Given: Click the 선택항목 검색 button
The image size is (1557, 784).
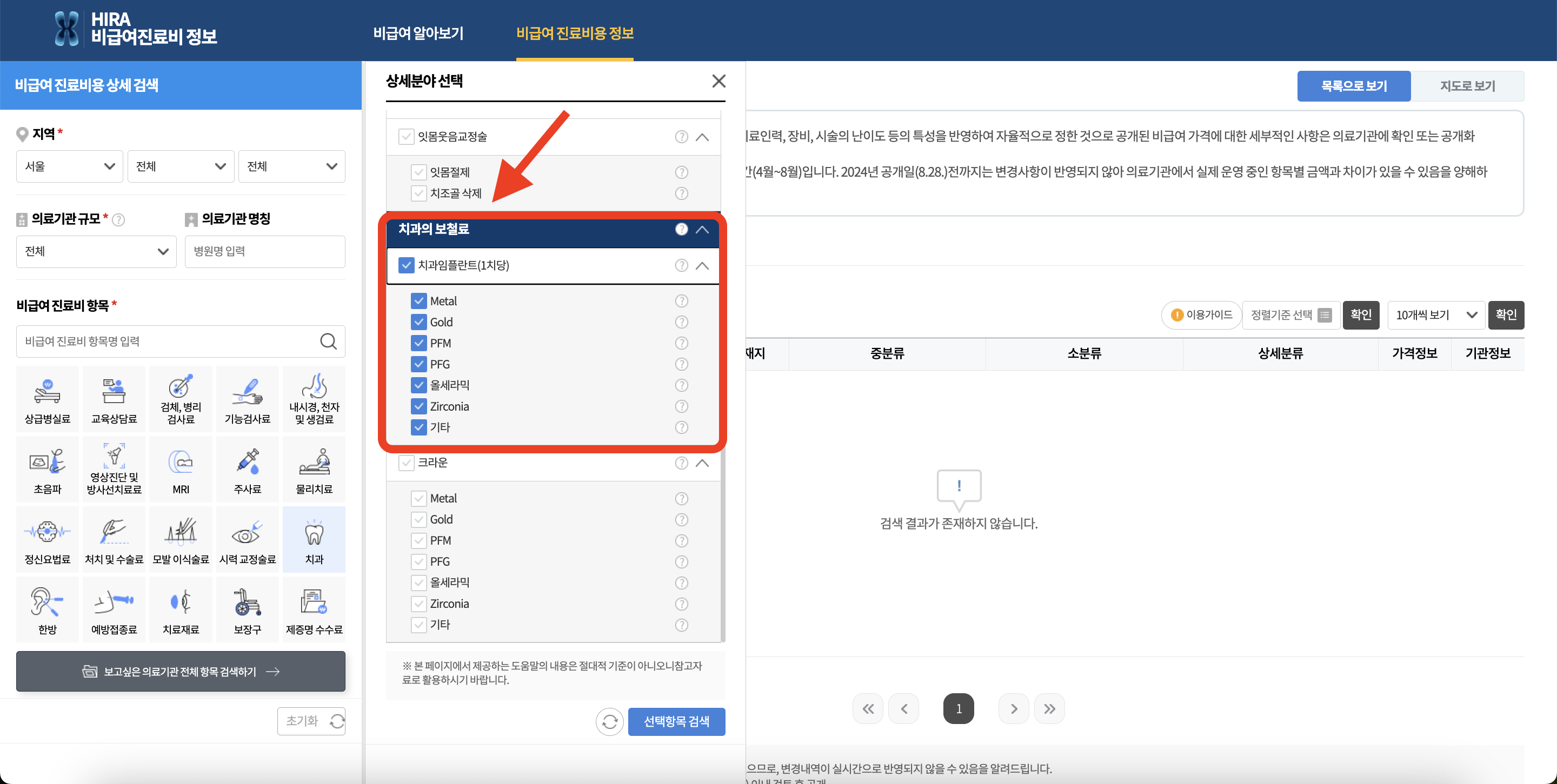Looking at the screenshot, I should [676, 721].
